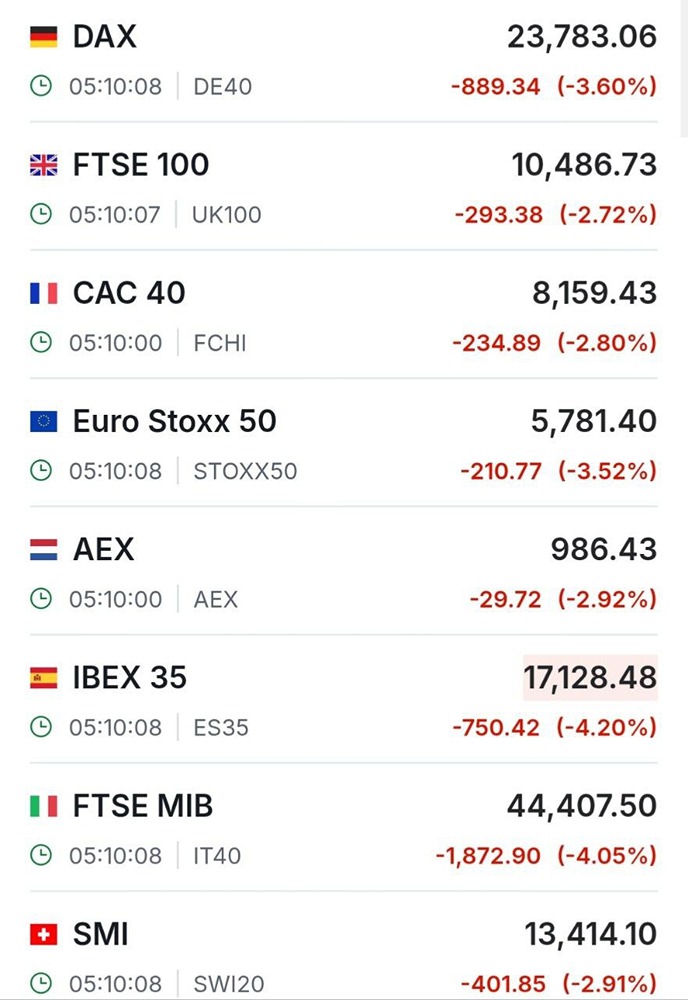688x1000 pixels.
Task: Select the CAC 40 index name
Action: coord(129,294)
